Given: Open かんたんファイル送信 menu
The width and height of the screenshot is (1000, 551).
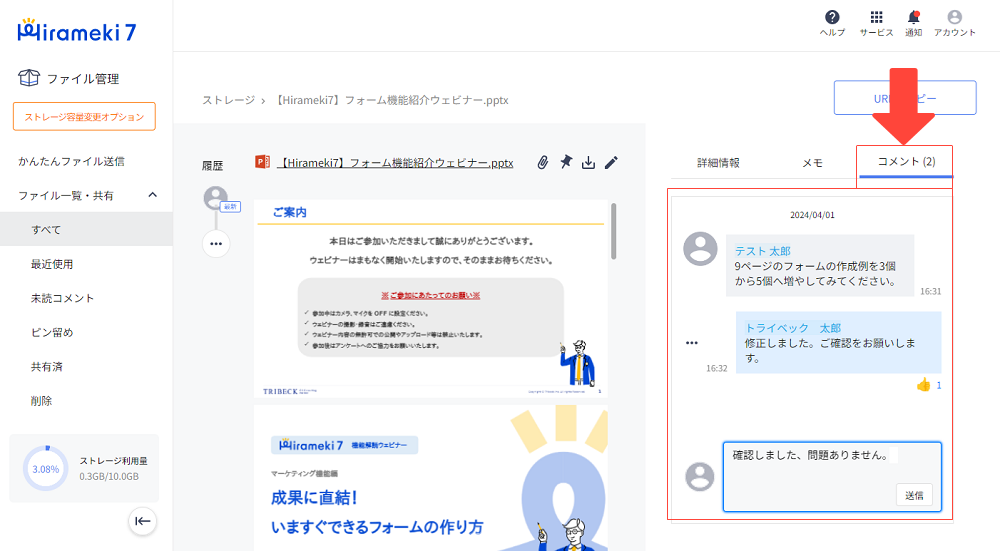Looking at the screenshot, I should [x=71, y=161].
